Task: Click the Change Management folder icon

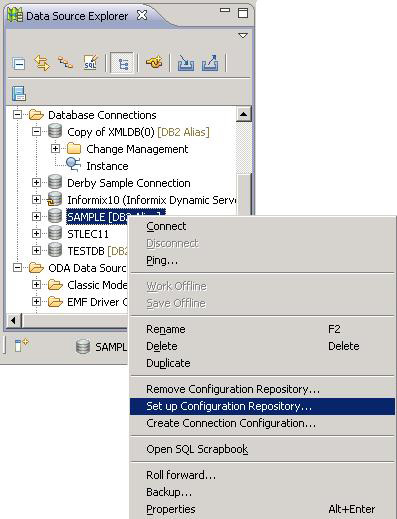Action: click(x=74, y=149)
